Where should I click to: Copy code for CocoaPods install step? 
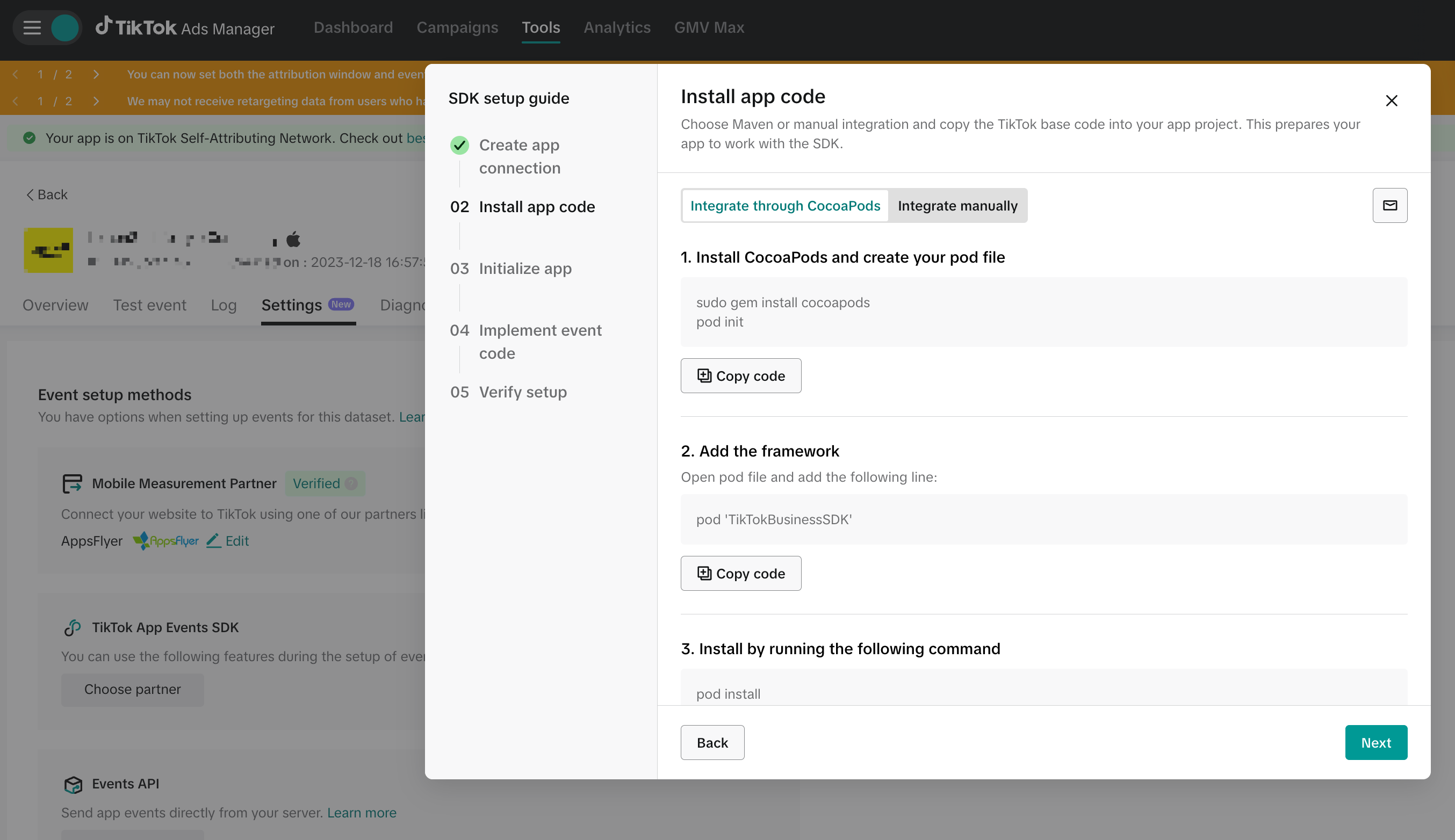[740, 375]
